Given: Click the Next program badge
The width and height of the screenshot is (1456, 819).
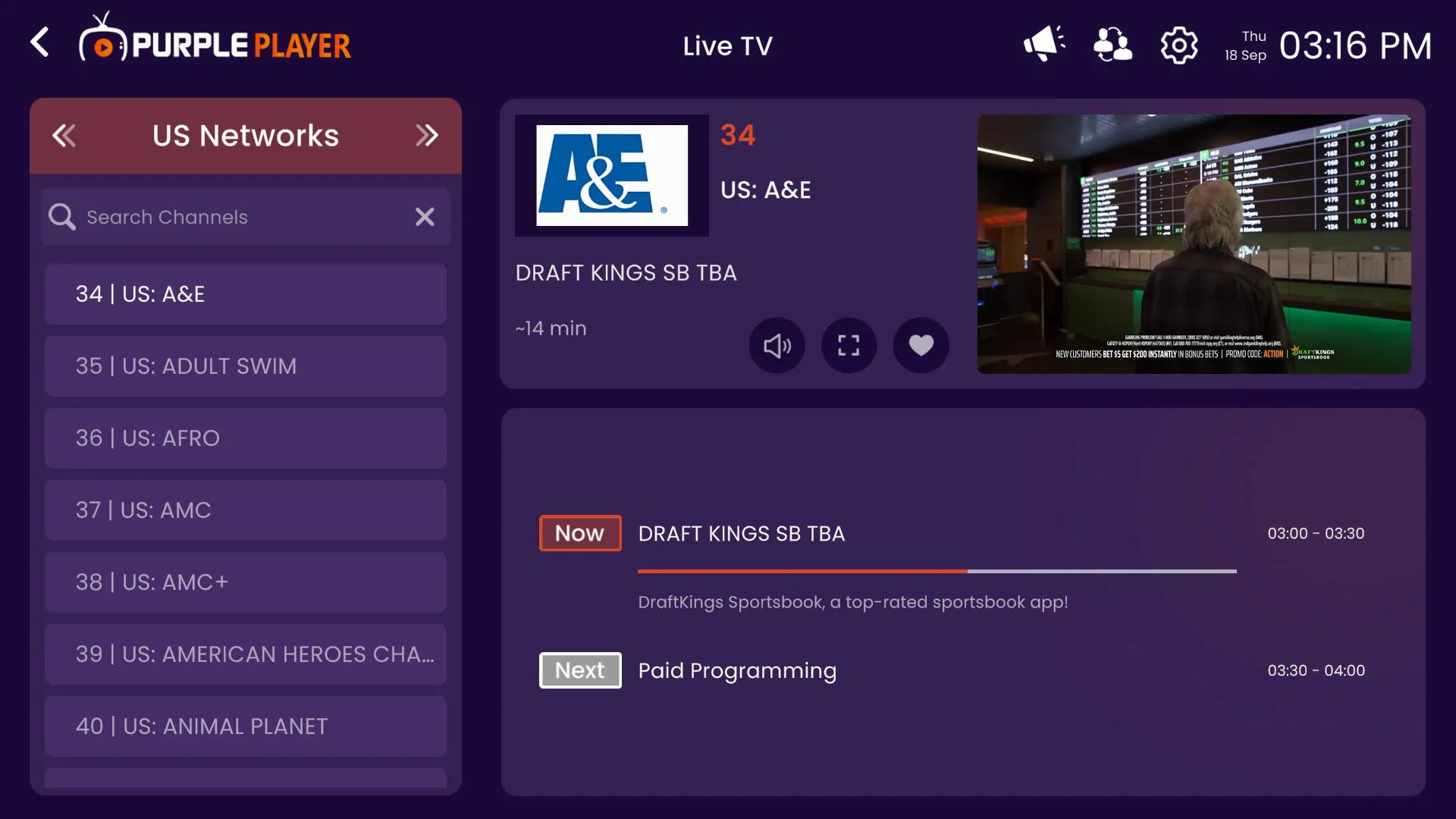Looking at the screenshot, I should [580, 670].
